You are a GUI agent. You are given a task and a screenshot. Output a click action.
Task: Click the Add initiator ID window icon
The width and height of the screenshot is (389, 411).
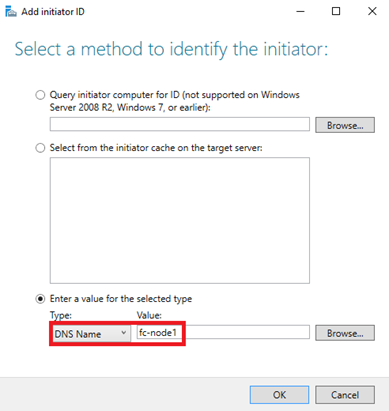point(11,12)
